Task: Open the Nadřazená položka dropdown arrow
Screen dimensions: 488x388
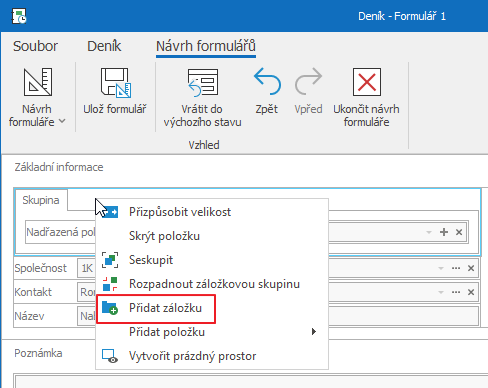Action: [429, 232]
